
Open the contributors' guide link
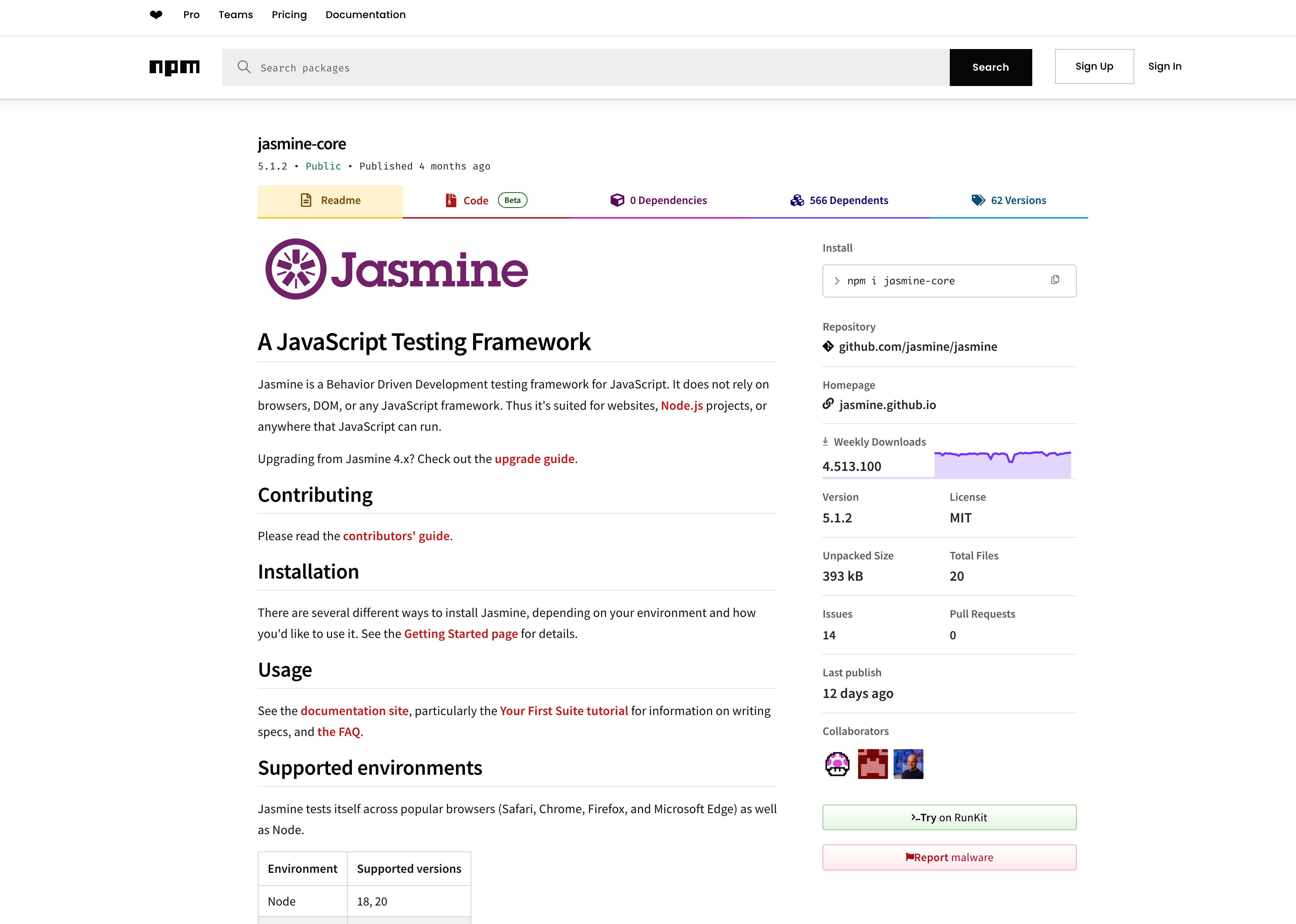396,536
